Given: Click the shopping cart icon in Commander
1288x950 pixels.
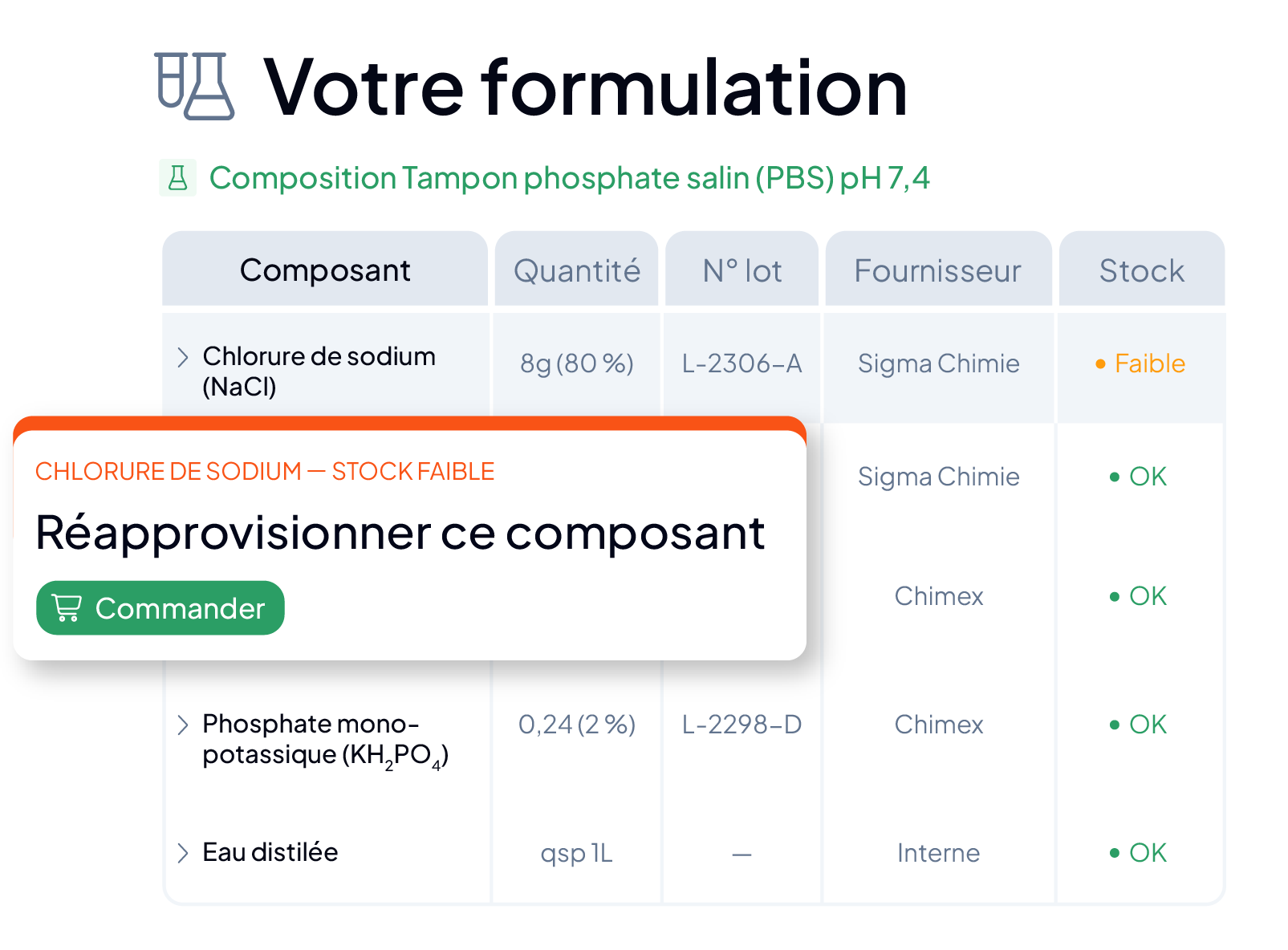Looking at the screenshot, I should 67,608.
